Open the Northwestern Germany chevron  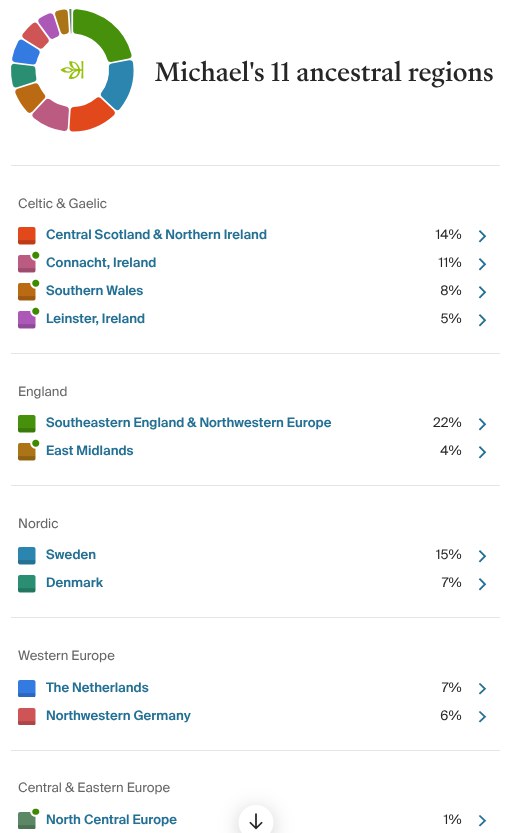pyautogui.click(x=482, y=716)
